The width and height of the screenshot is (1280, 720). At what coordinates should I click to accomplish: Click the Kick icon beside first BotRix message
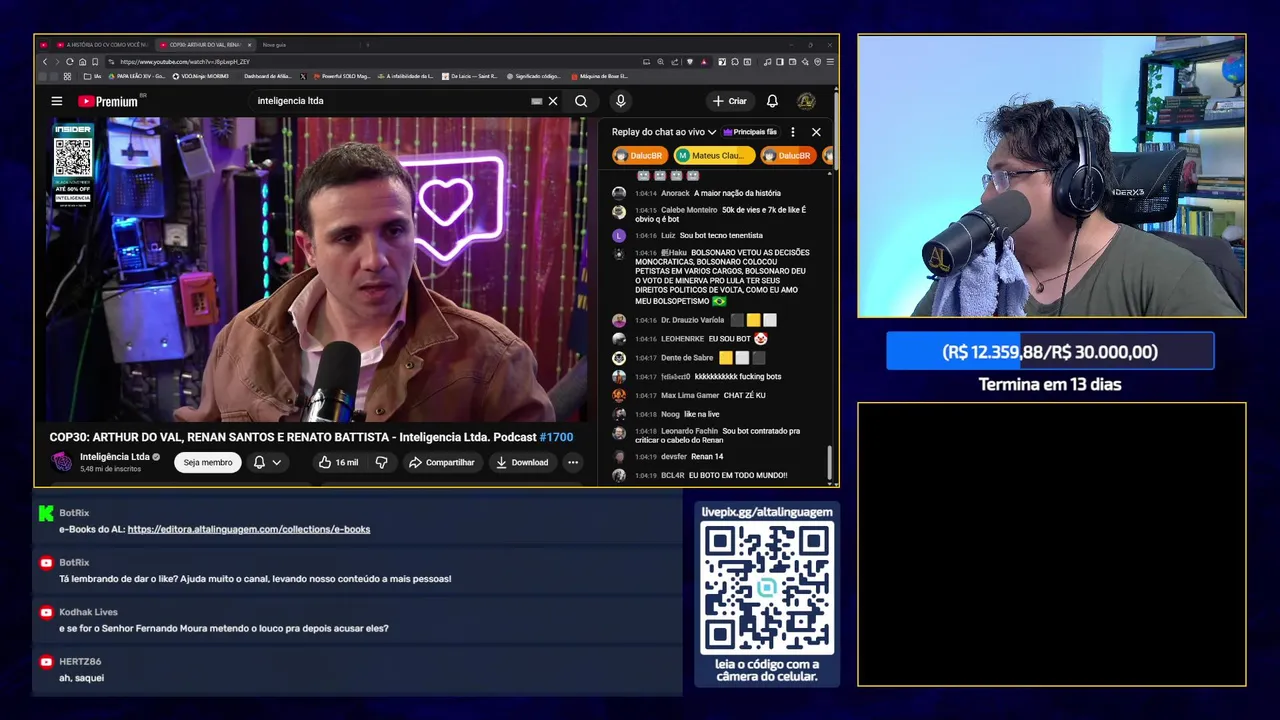(45, 513)
